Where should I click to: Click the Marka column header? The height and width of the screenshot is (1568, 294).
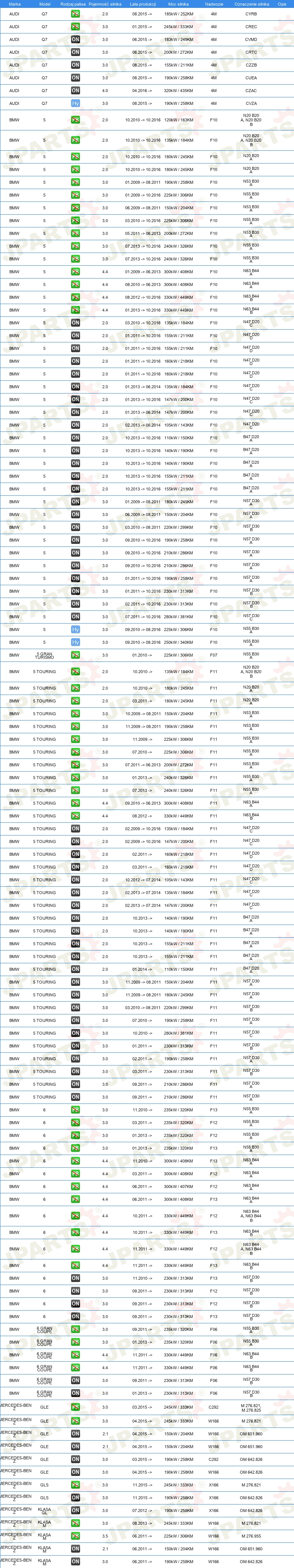(x=15, y=4)
